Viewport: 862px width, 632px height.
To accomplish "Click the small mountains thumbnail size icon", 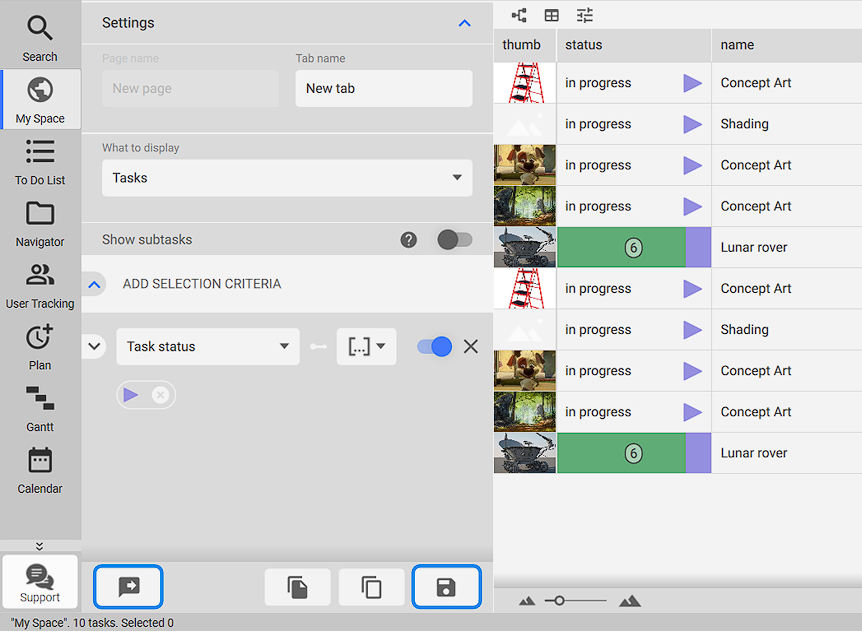I will coord(527,601).
